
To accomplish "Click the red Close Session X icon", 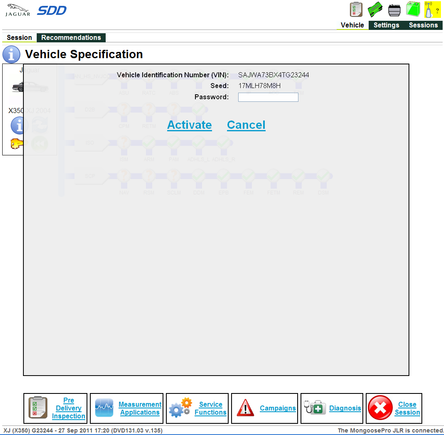I will click(x=380, y=408).
